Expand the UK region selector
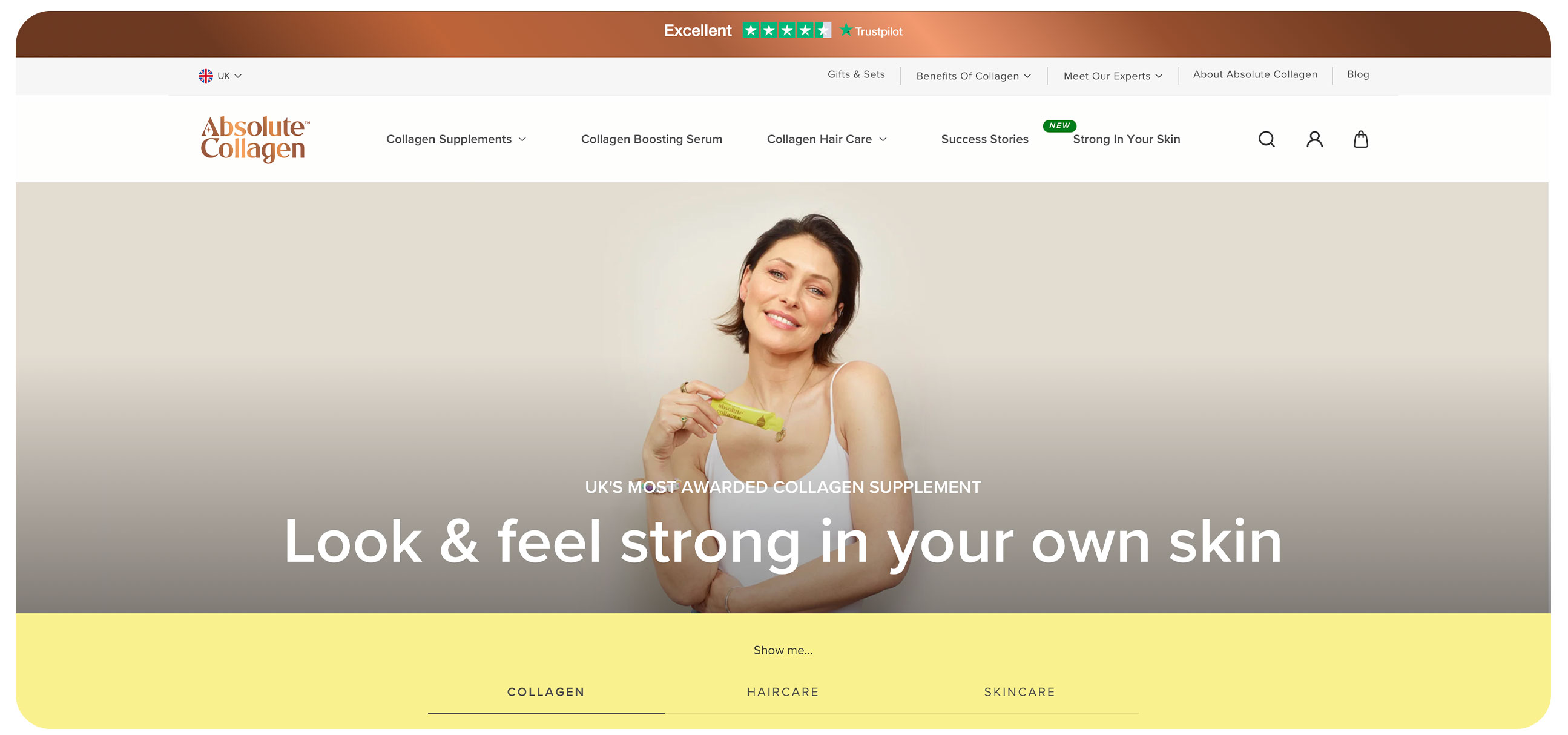Viewport: 1568px width, 735px height. 220,76
